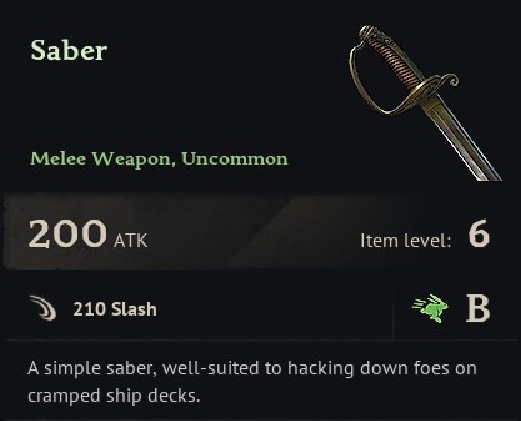
Task: Click the green rabbit speed icon
Action: pos(431,308)
